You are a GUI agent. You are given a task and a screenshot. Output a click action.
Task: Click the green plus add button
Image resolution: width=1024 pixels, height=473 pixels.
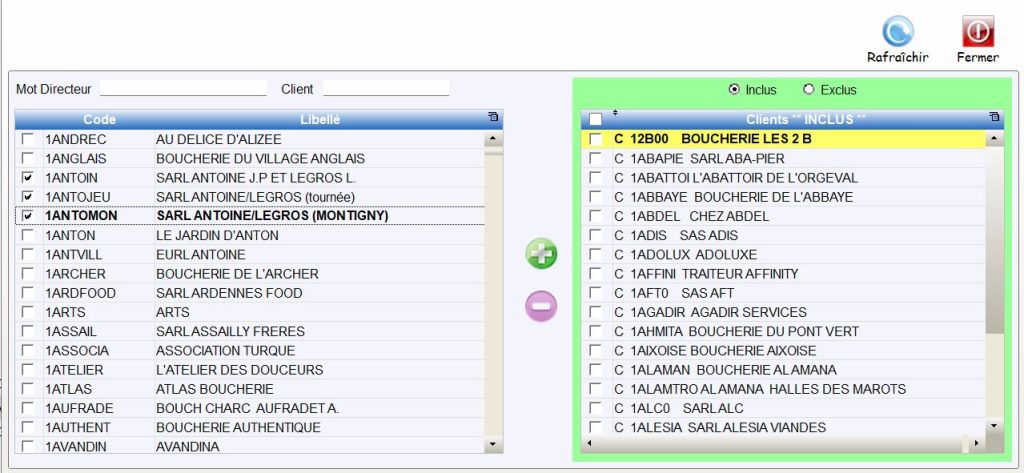point(541,254)
